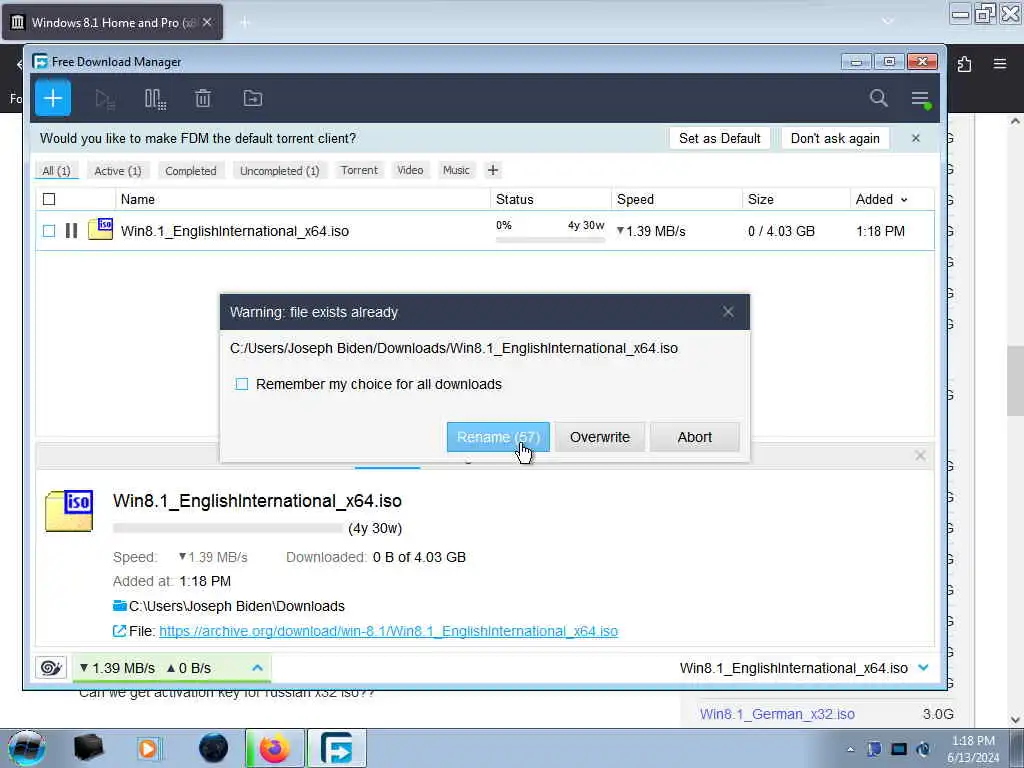Click Show Desktop strip at taskbar end
The image size is (1024, 768).
[x=1017, y=748]
